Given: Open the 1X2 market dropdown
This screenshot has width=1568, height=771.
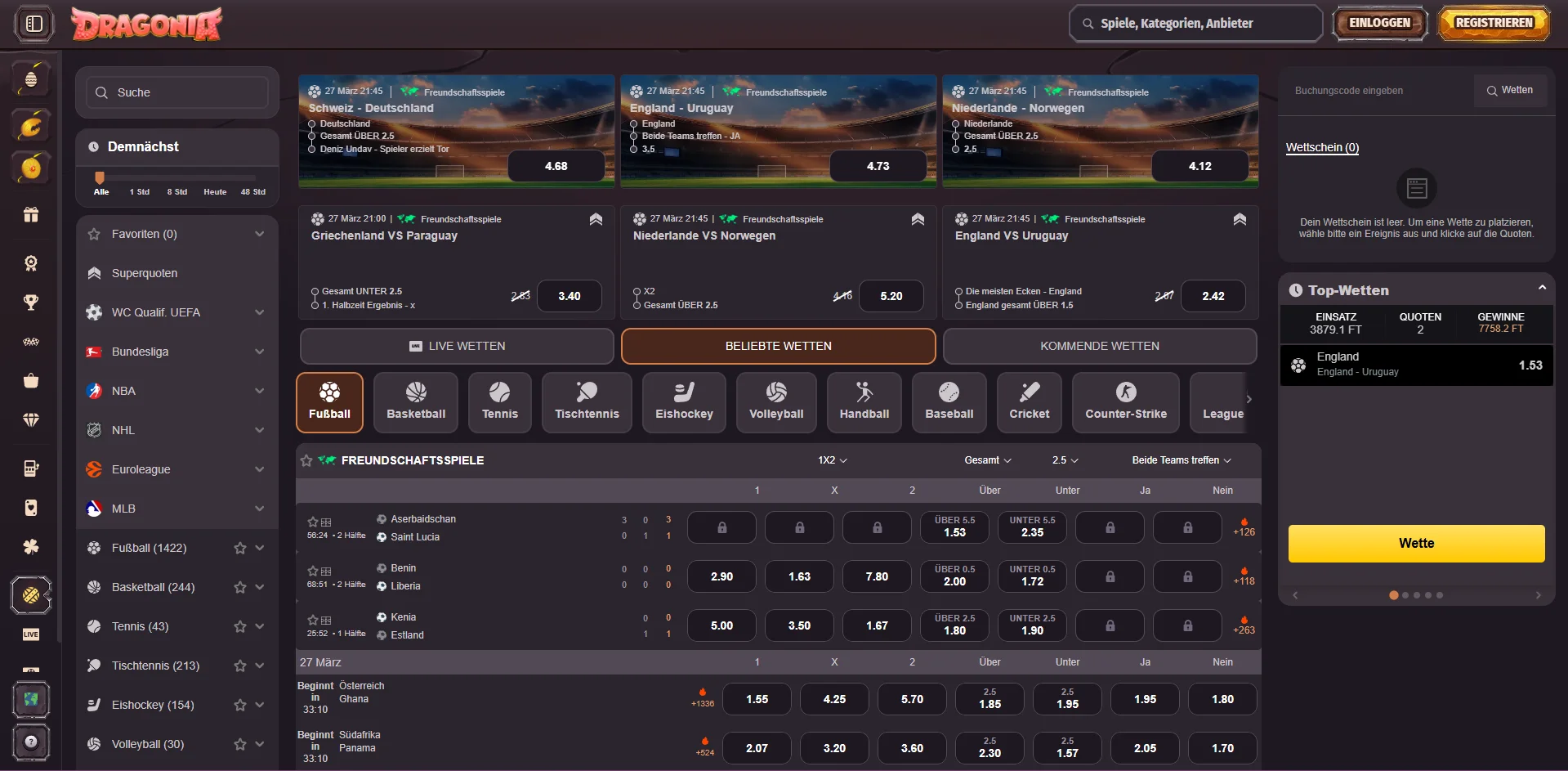Looking at the screenshot, I should (x=831, y=460).
